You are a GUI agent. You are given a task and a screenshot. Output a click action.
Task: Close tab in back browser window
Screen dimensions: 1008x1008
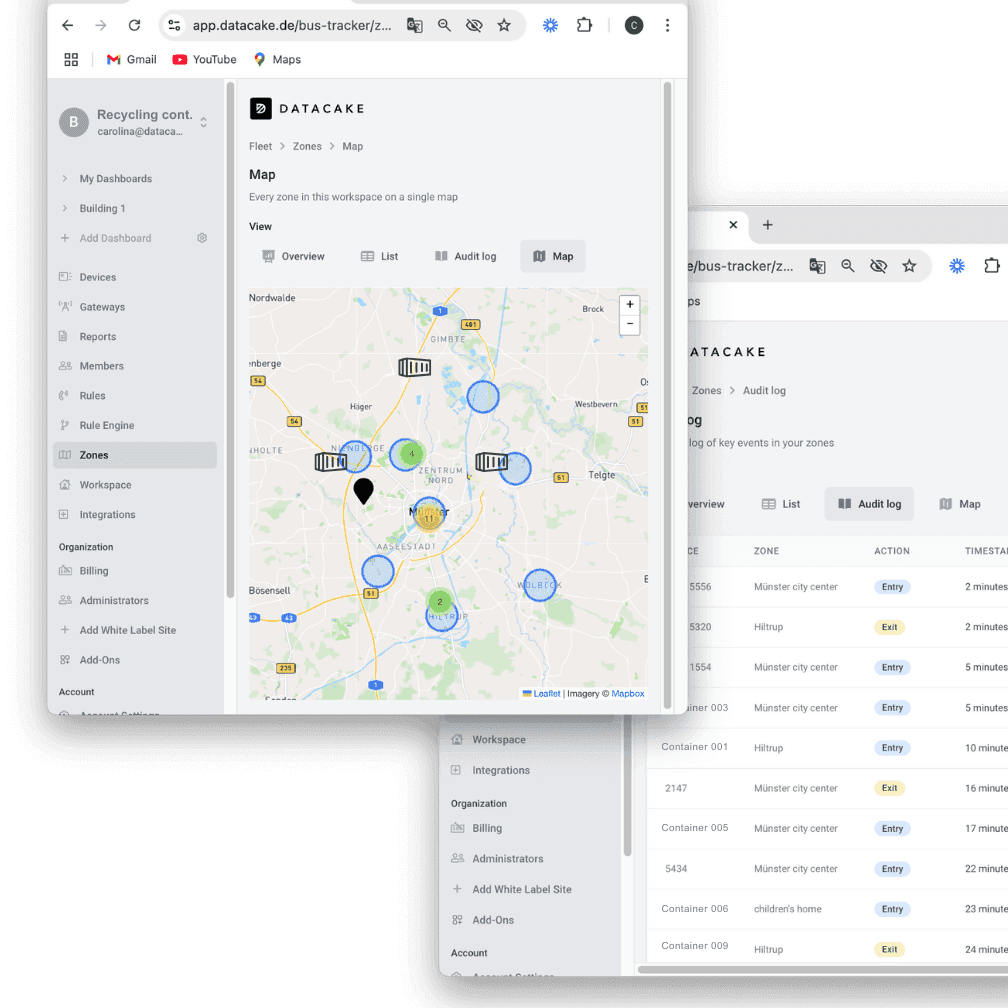click(734, 225)
